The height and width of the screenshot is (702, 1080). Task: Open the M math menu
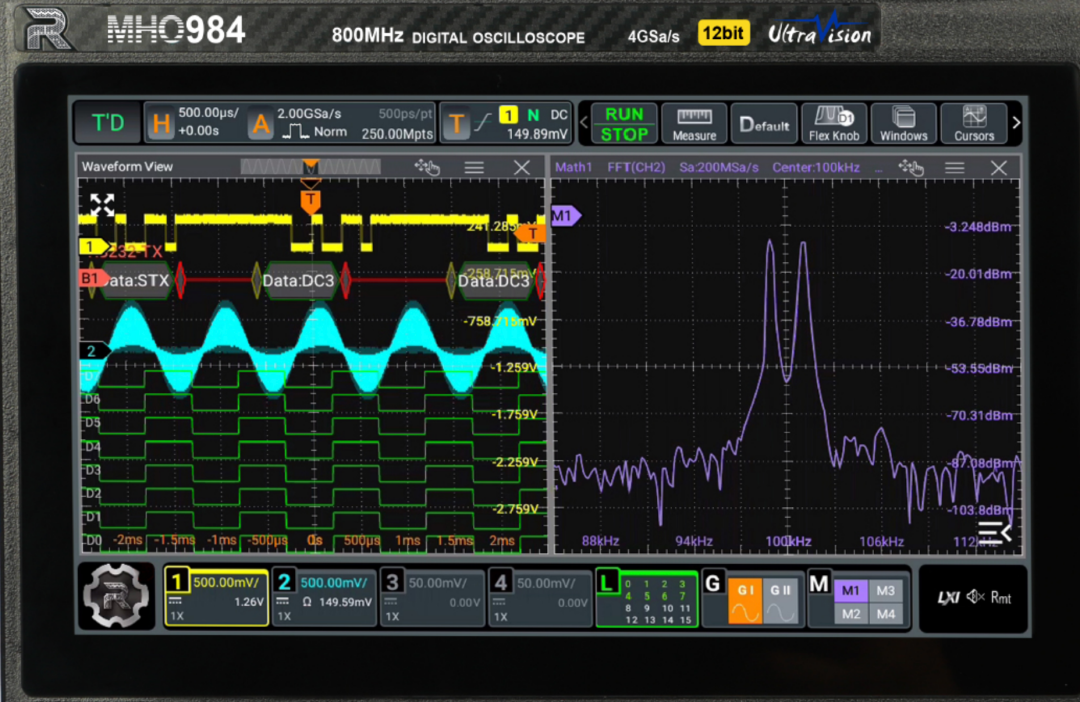819,584
